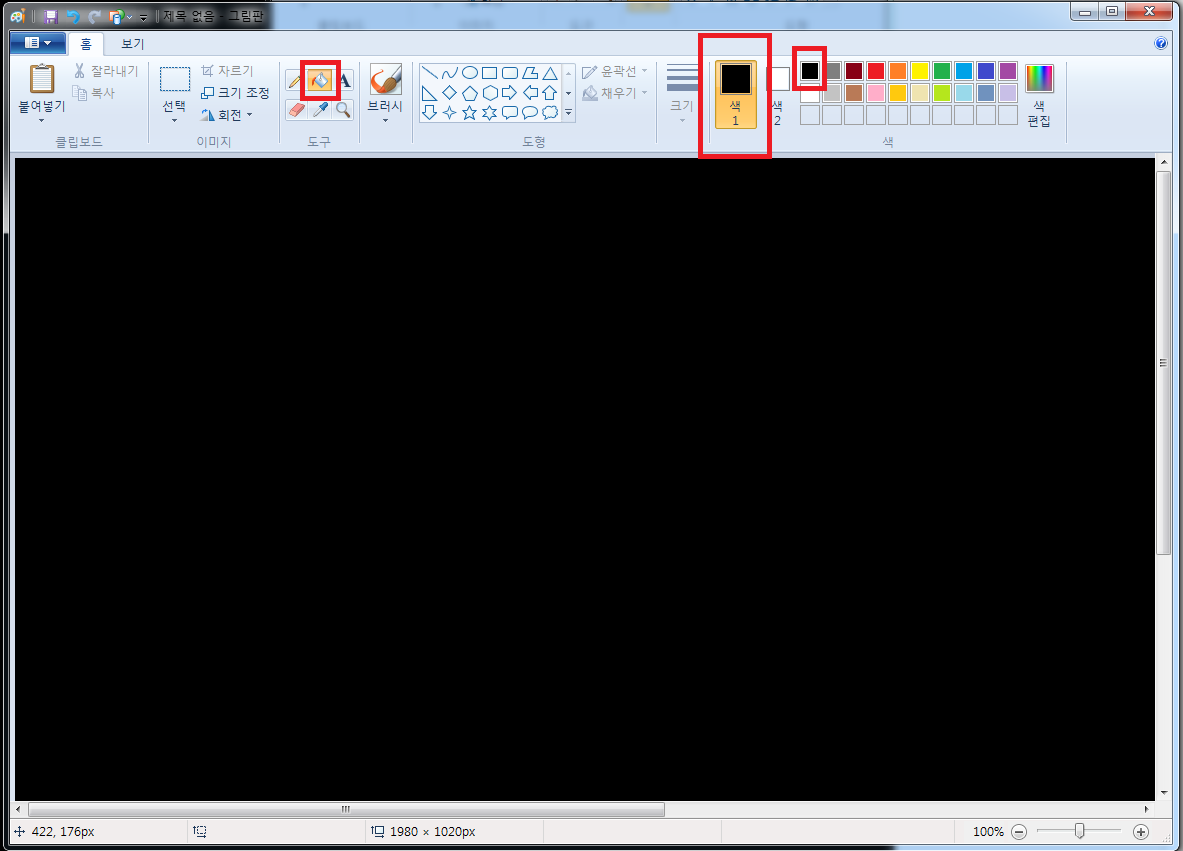Click the 선택 selection rectangle icon
The width and height of the screenshot is (1183, 851).
tap(175, 79)
